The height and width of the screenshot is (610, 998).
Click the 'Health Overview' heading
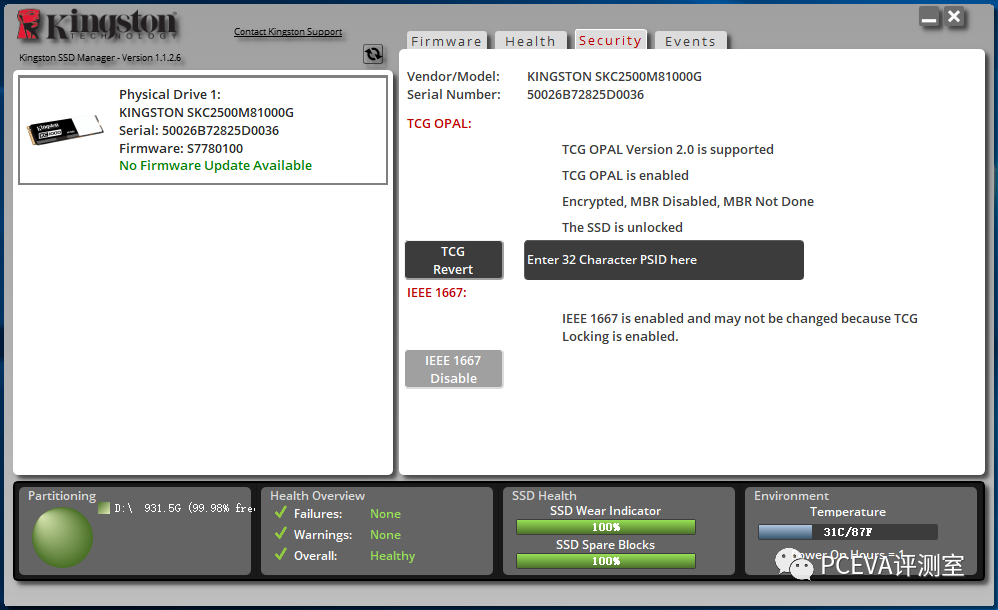[x=317, y=495]
